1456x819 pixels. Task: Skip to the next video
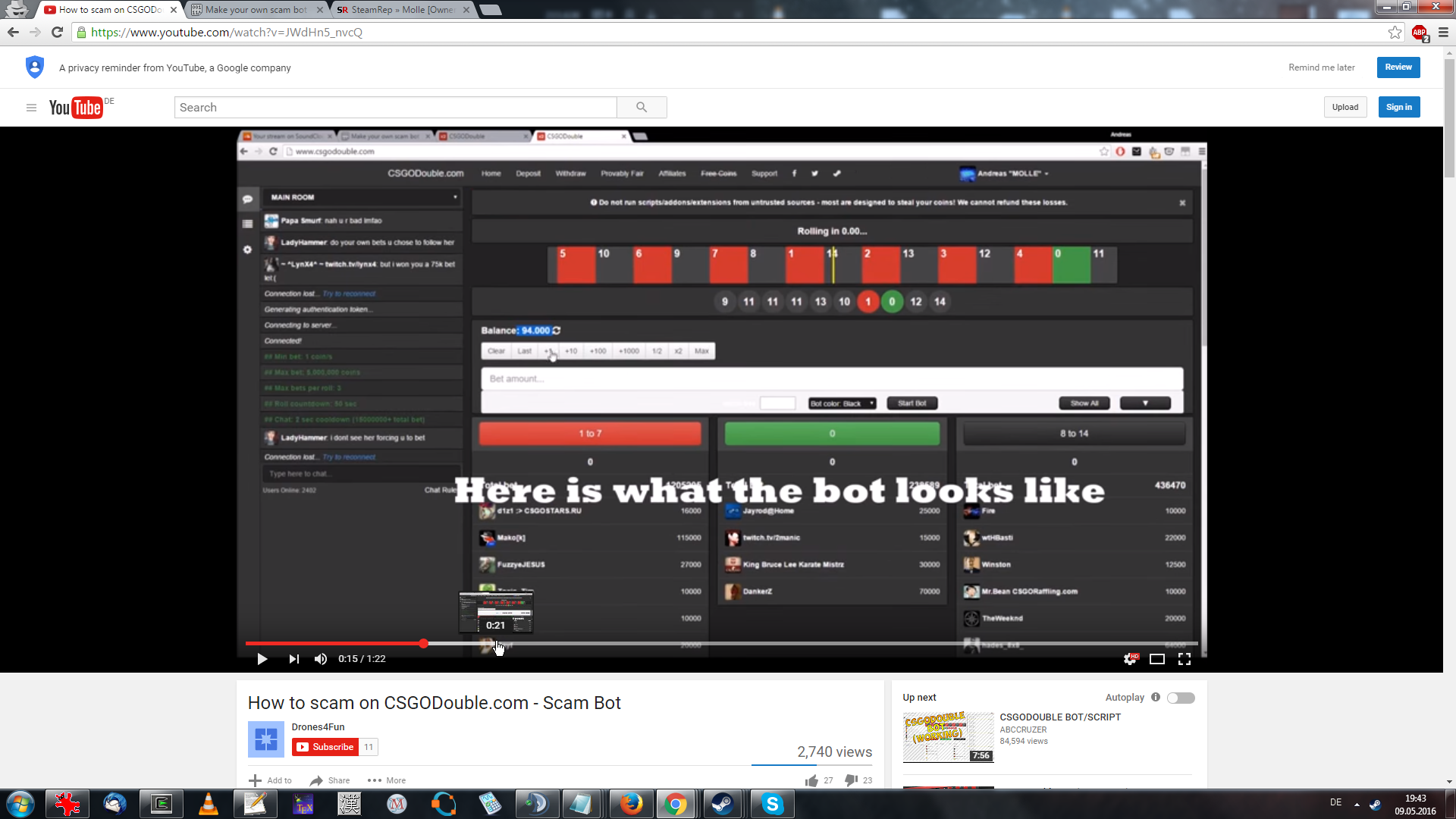tap(293, 659)
